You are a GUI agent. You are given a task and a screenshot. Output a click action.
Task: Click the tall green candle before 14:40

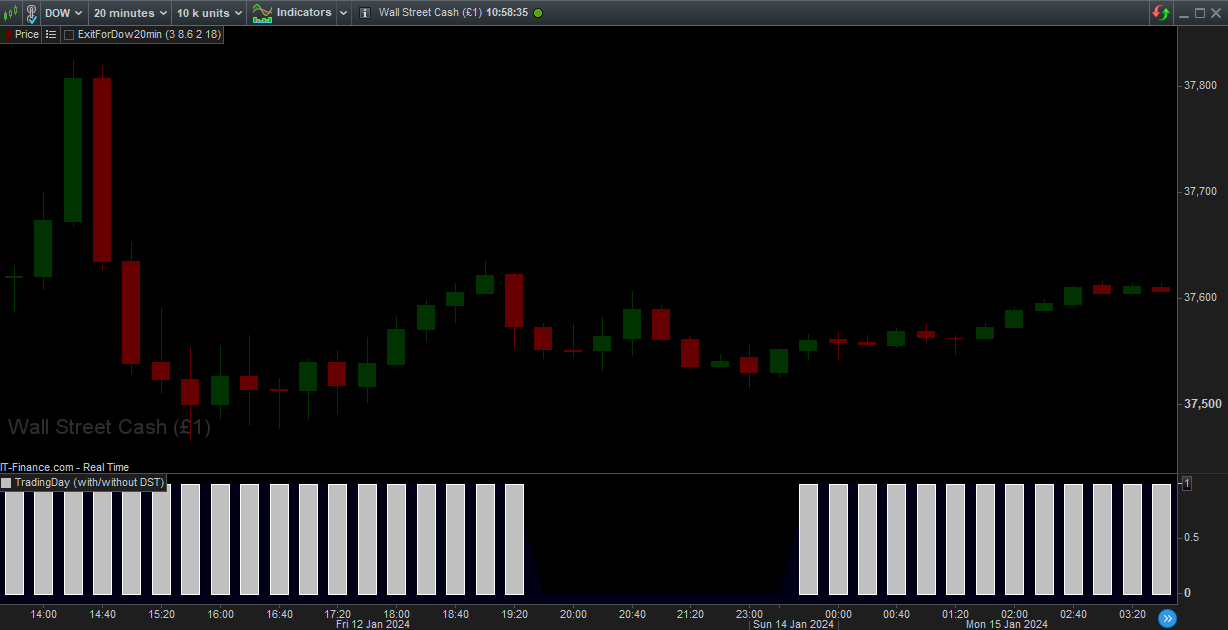[73, 150]
